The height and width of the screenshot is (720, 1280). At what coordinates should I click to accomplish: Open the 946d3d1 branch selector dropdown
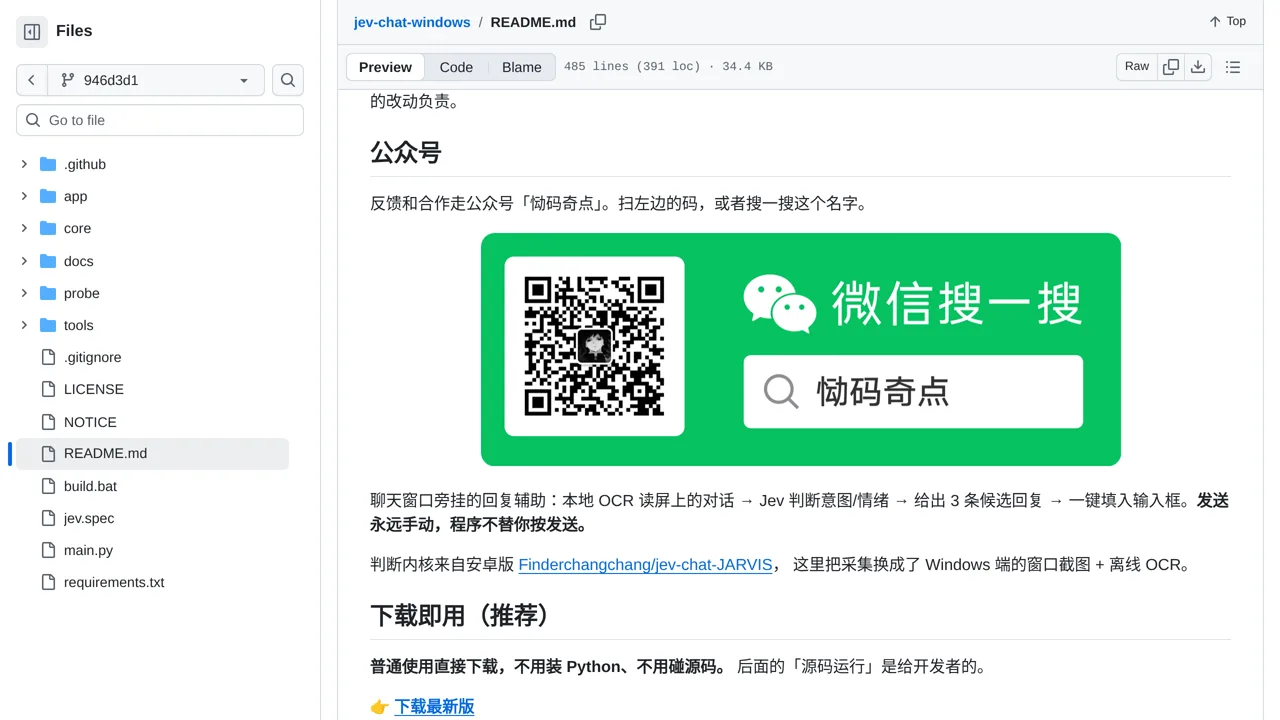pos(156,80)
